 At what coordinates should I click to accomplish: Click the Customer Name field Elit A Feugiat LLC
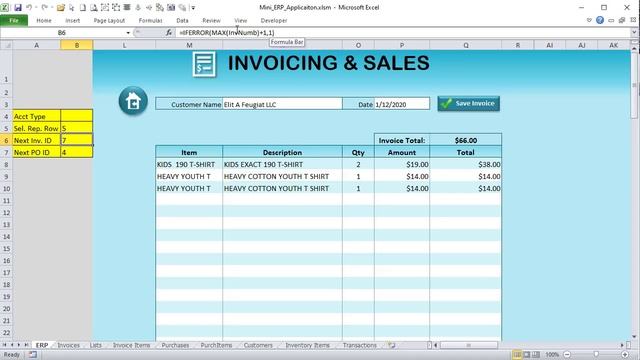tap(282, 104)
